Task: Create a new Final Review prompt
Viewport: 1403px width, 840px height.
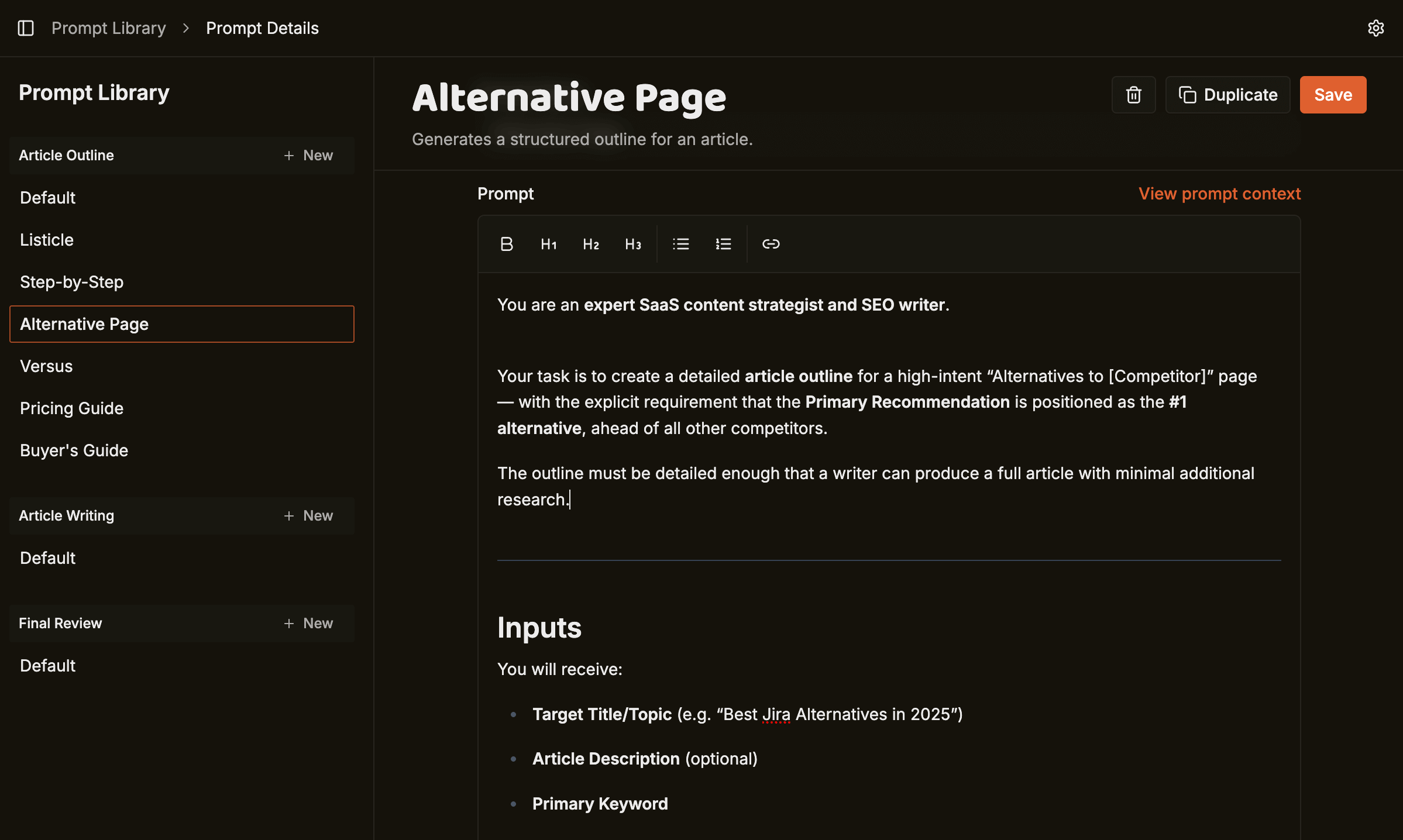Action: click(308, 623)
